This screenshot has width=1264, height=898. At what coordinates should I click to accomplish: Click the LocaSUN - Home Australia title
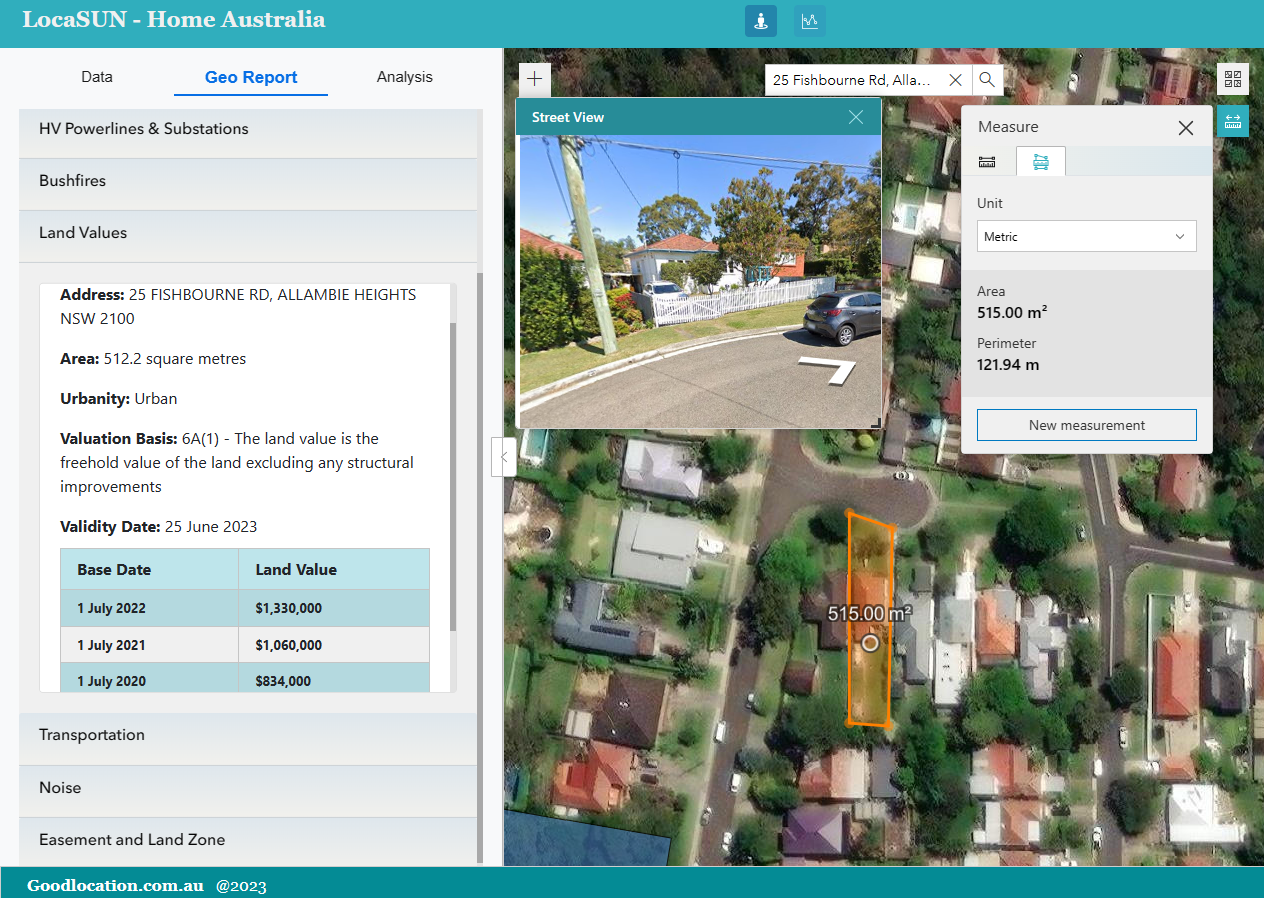[174, 20]
